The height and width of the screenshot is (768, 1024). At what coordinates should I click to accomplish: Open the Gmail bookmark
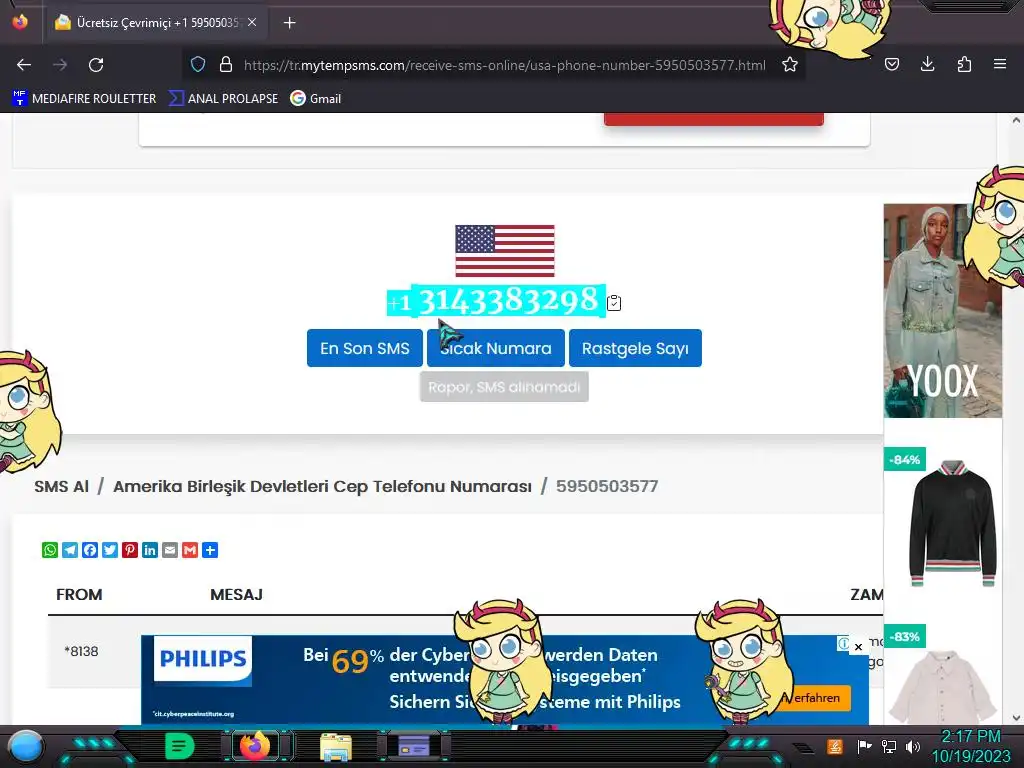click(x=316, y=99)
